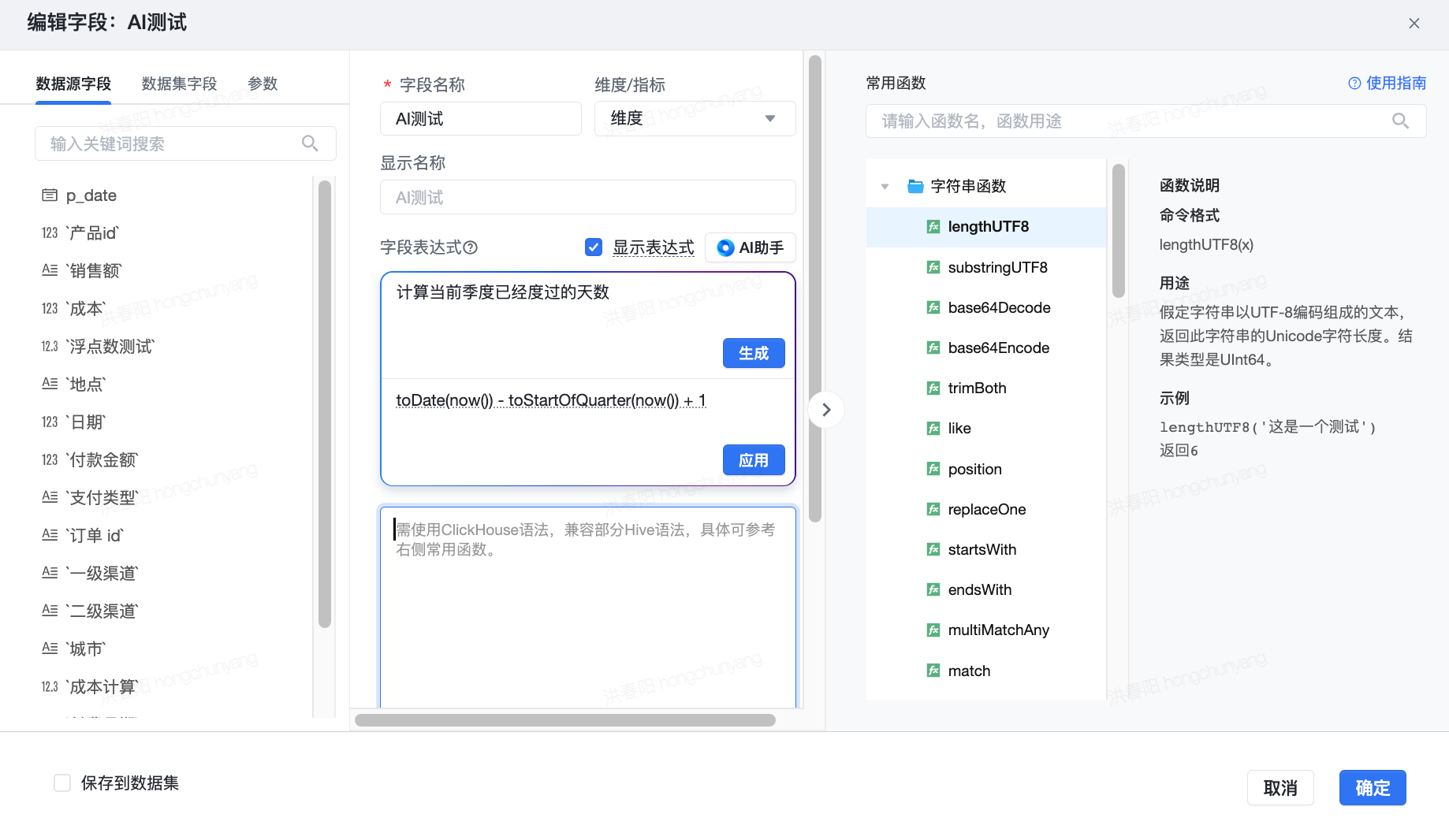
Task: Click the generated toStartOfQuarter expression text
Action: tap(550, 400)
